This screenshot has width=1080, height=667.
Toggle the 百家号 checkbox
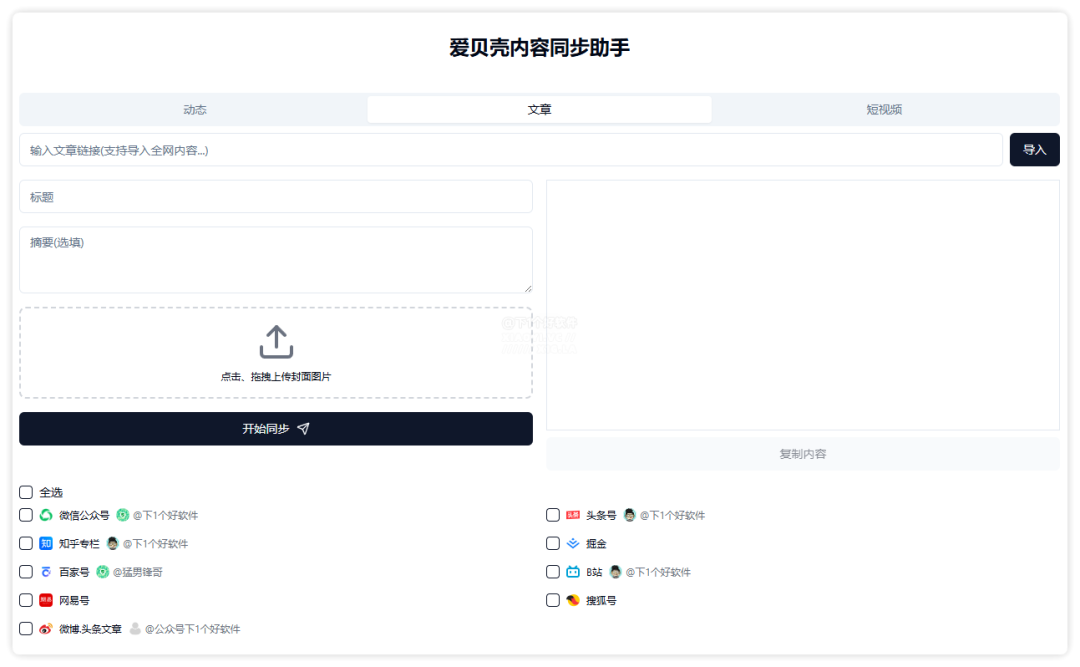pos(26,572)
